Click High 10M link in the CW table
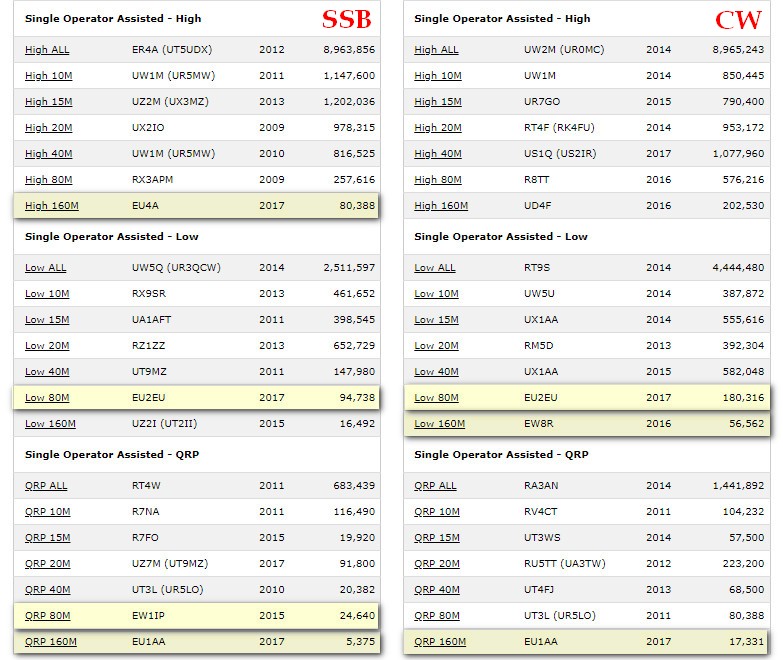Screen dimensions: 783x660 437,76
